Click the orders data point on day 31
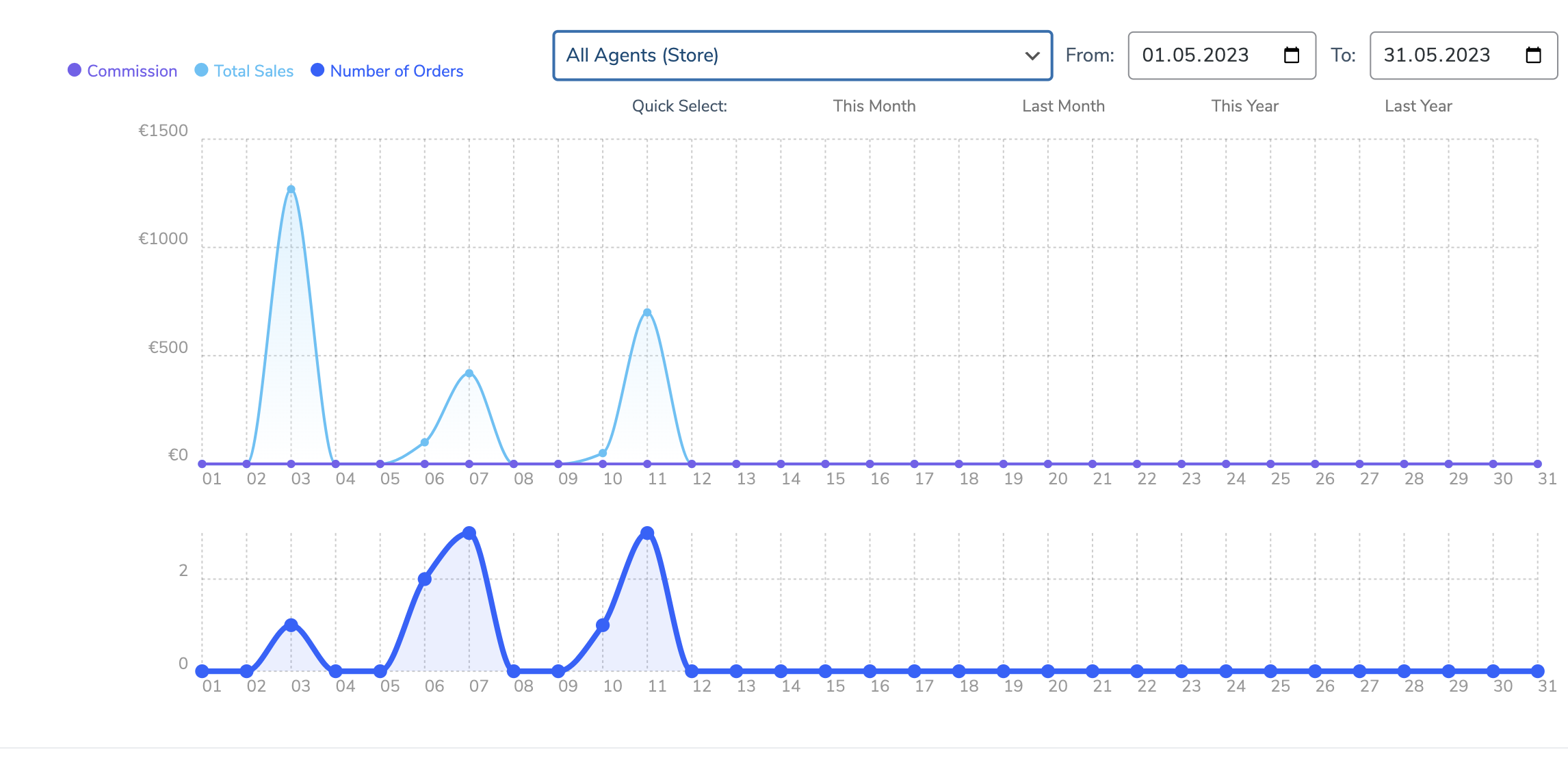The image size is (1568, 769). tap(1538, 671)
